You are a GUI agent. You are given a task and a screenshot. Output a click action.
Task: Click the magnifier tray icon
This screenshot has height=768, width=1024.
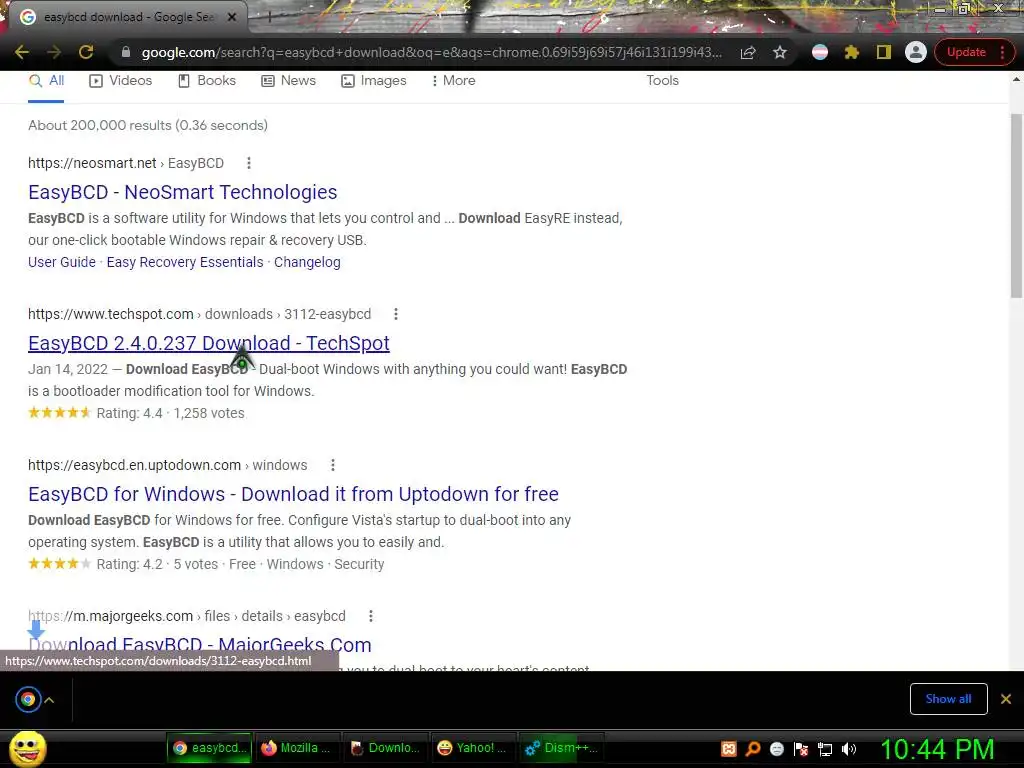click(753, 749)
